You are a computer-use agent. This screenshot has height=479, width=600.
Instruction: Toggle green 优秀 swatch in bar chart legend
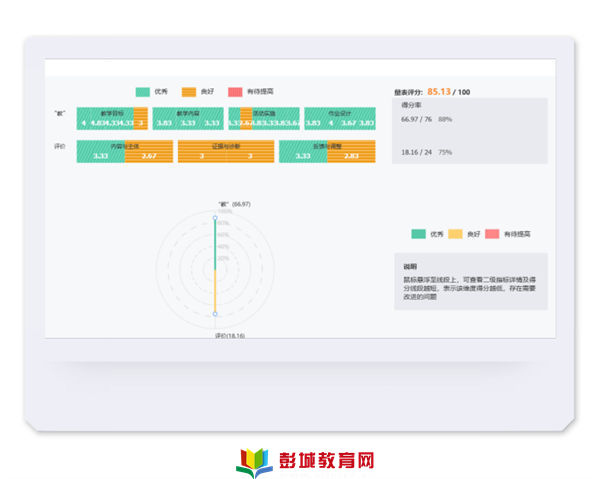[142, 92]
